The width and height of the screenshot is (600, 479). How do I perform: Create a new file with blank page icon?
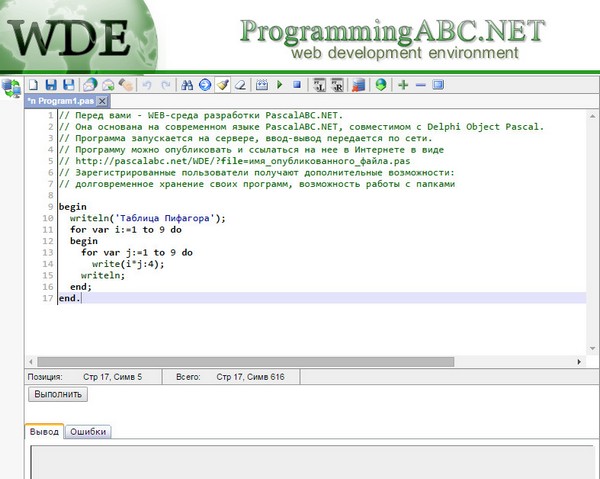point(33,85)
